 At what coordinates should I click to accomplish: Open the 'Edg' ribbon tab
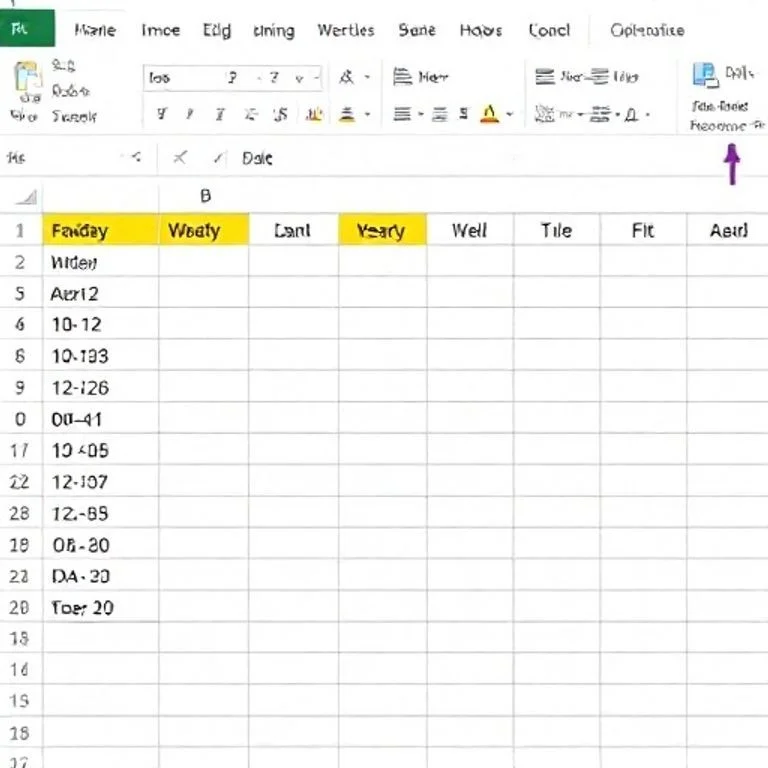point(216,30)
